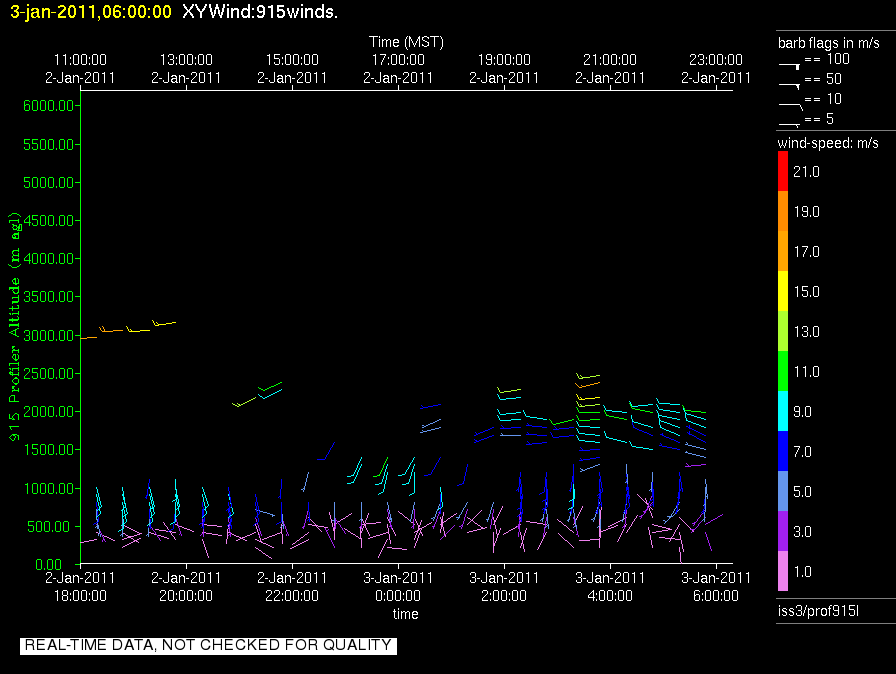Screen dimensions: 896x674
Task: Click the dark blue 7.0 color segment
Action: [x=784, y=452]
